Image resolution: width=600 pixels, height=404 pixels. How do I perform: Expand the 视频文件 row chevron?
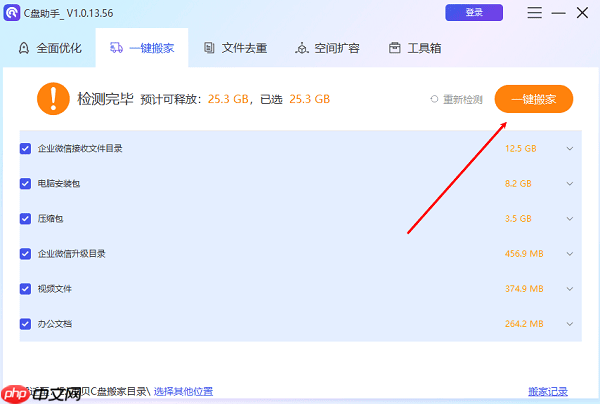pos(570,289)
